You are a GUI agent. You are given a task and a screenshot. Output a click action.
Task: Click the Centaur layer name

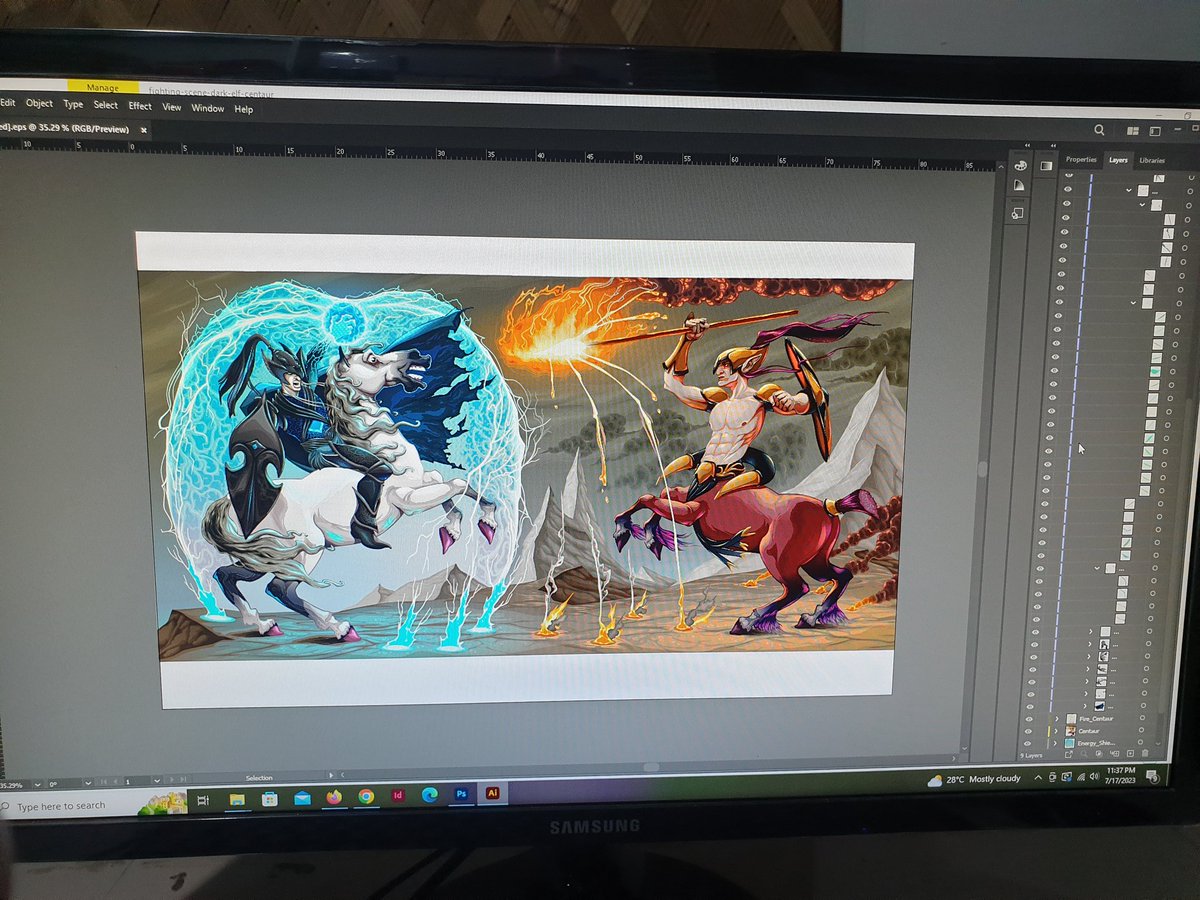(1089, 731)
